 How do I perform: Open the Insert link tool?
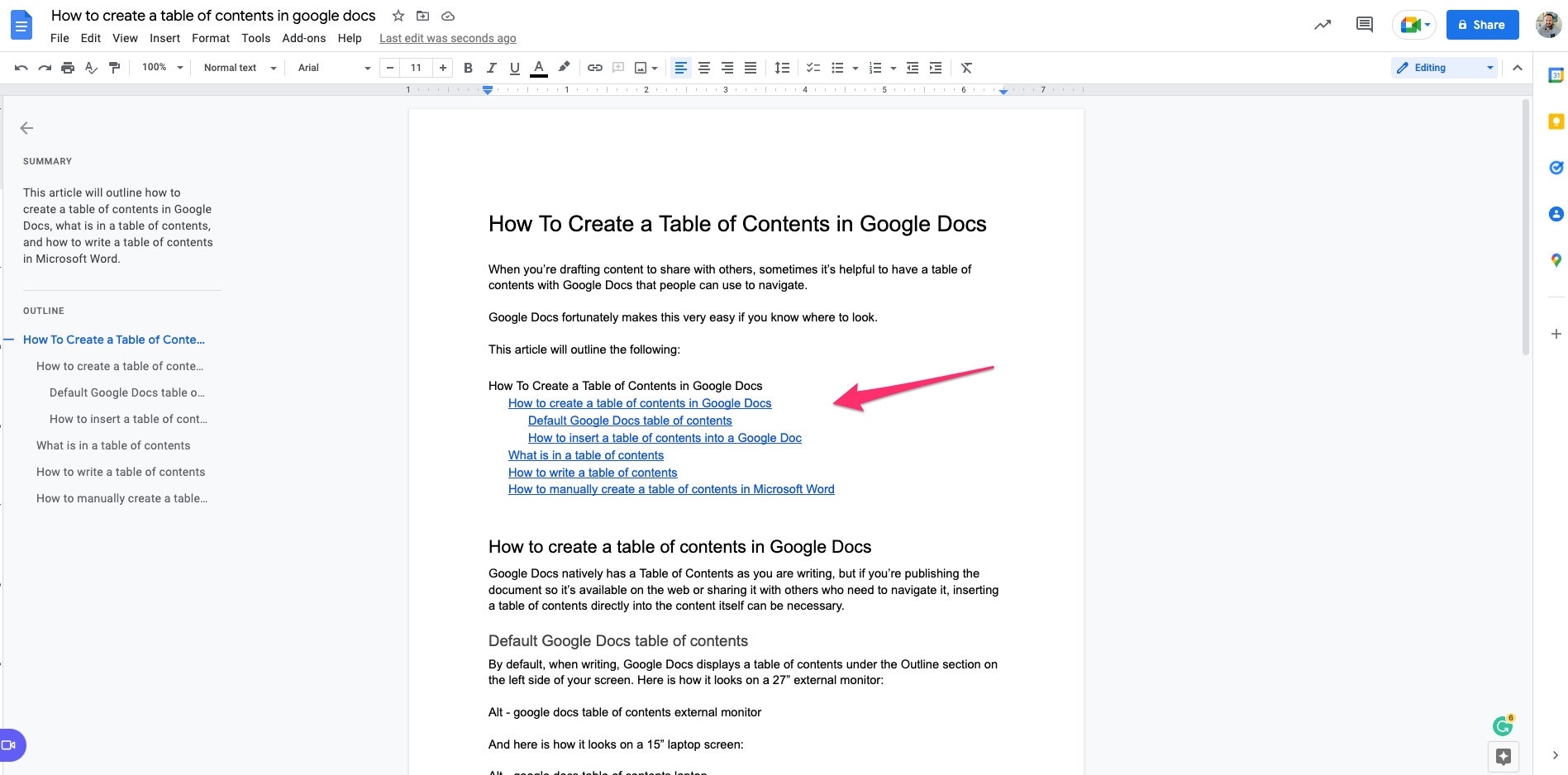pos(594,68)
